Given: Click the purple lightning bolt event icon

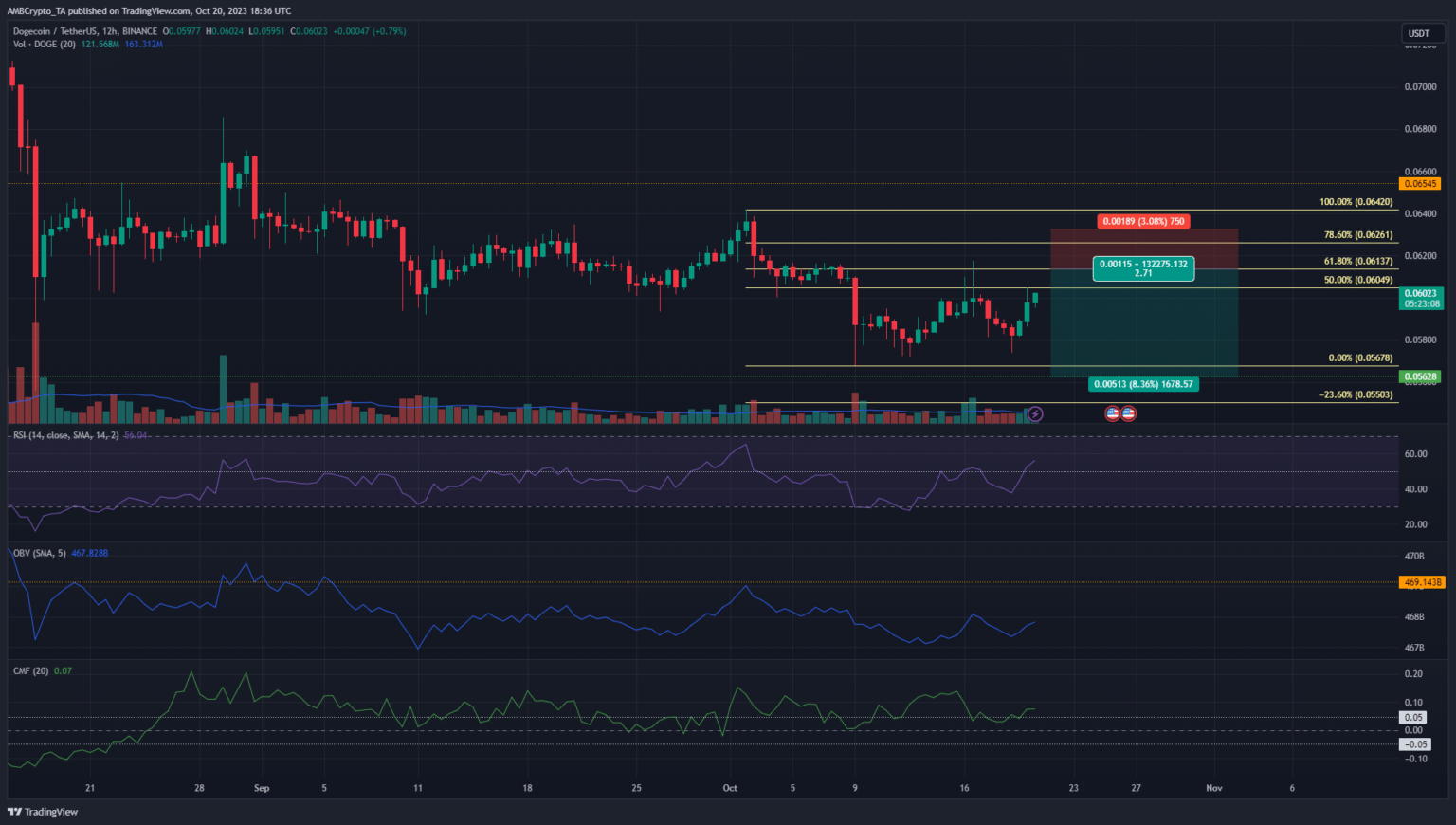Looking at the screenshot, I should click(1035, 413).
